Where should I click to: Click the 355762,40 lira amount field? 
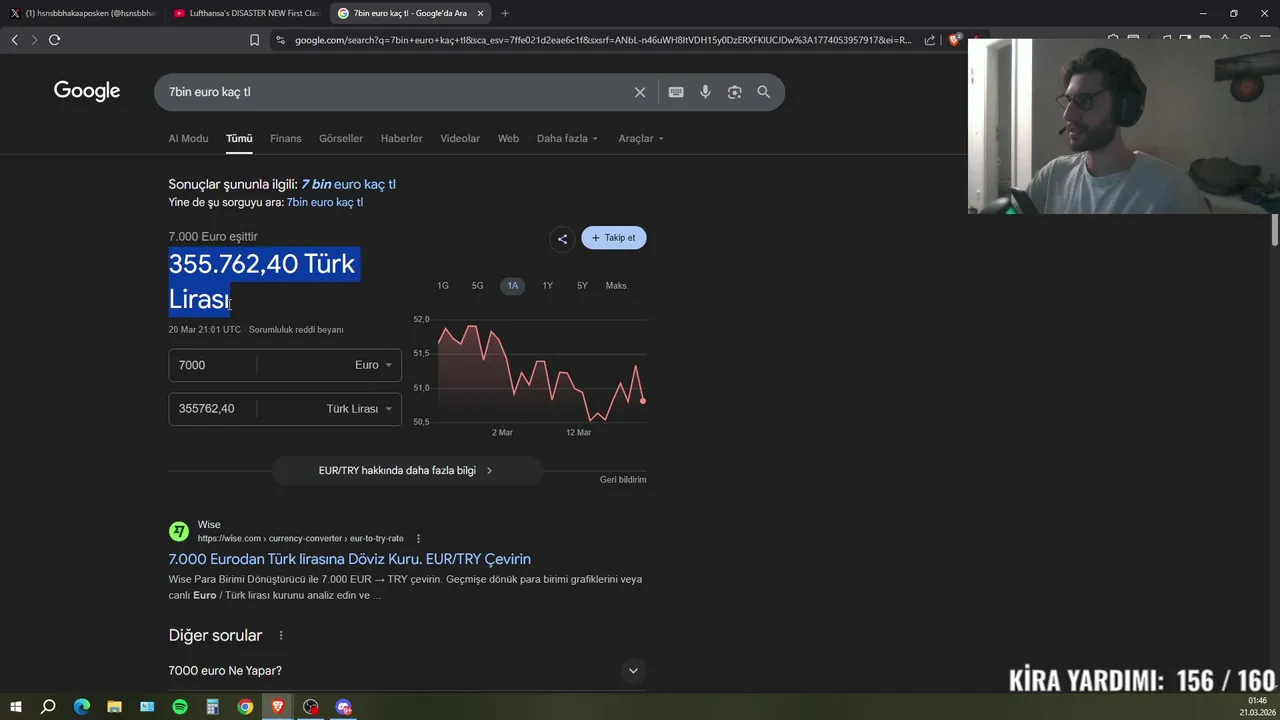(x=212, y=409)
